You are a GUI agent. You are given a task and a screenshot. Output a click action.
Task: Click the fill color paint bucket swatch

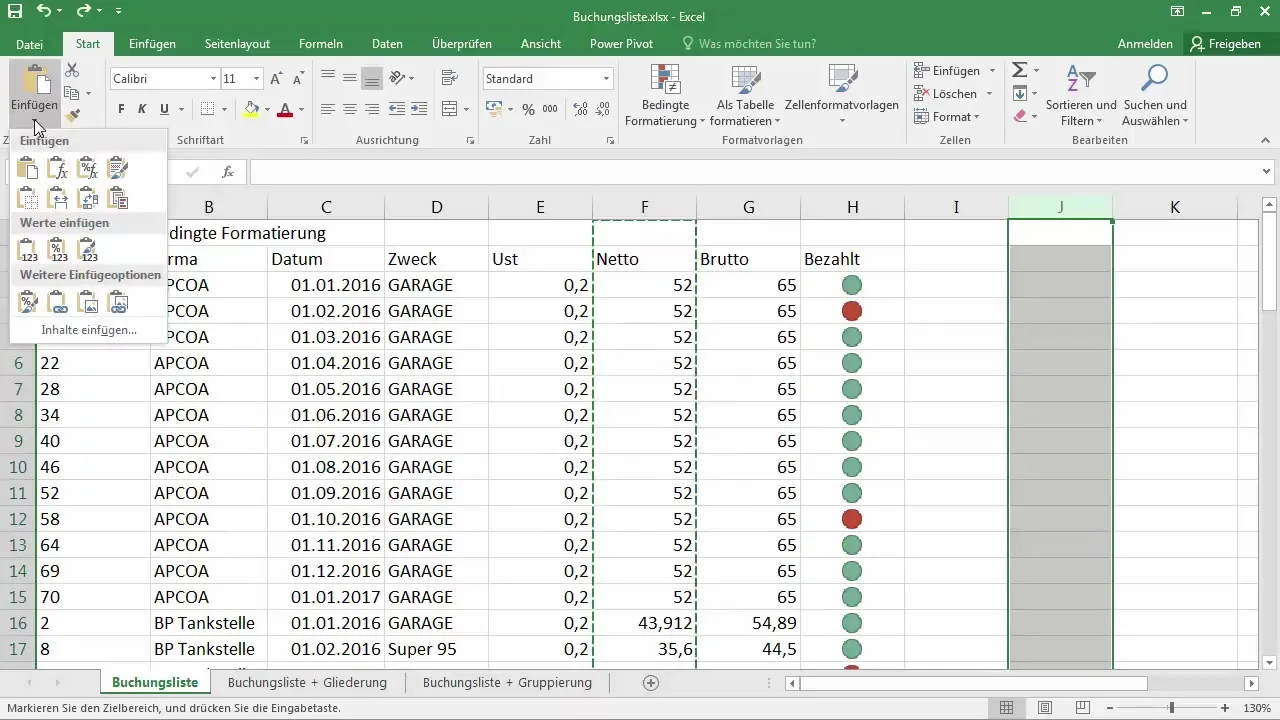[x=251, y=109]
